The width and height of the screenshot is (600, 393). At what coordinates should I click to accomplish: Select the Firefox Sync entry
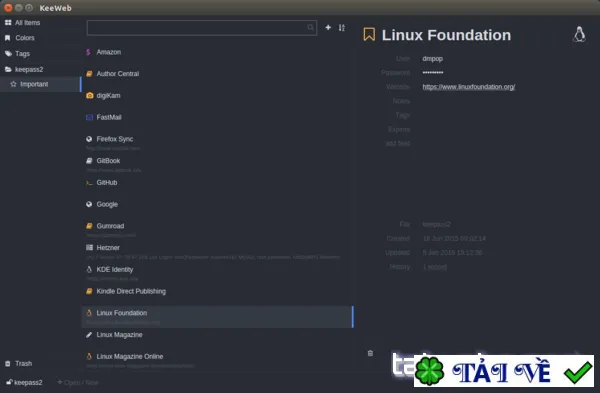pyautogui.click(x=218, y=142)
